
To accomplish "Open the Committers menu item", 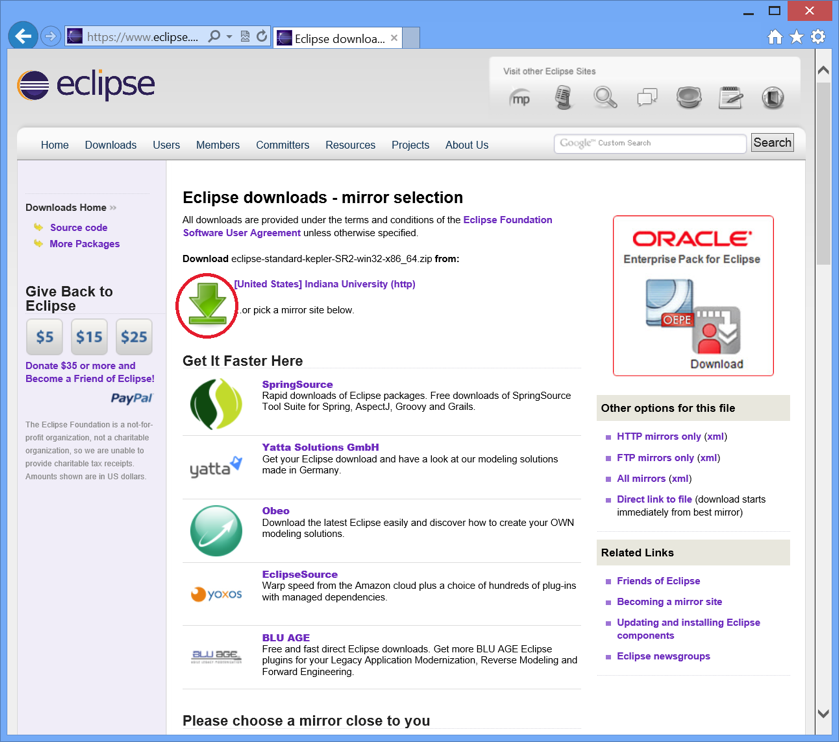I will coord(283,145).
